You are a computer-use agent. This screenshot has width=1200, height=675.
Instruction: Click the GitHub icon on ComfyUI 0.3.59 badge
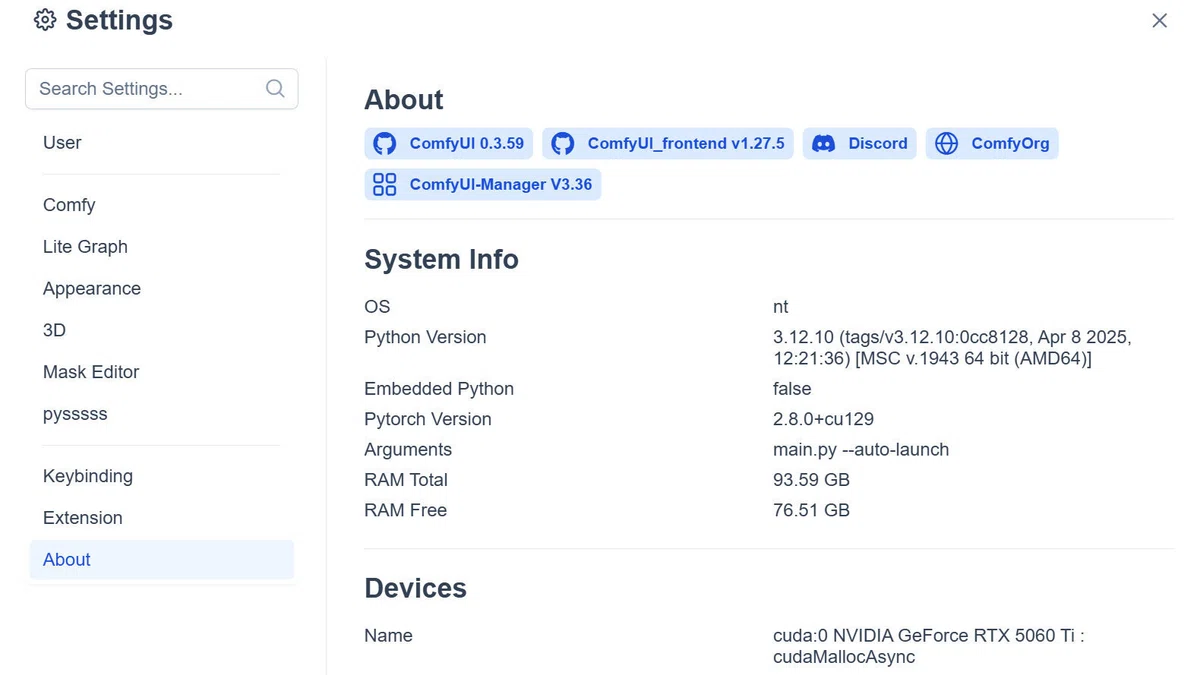tap(385, 144)
